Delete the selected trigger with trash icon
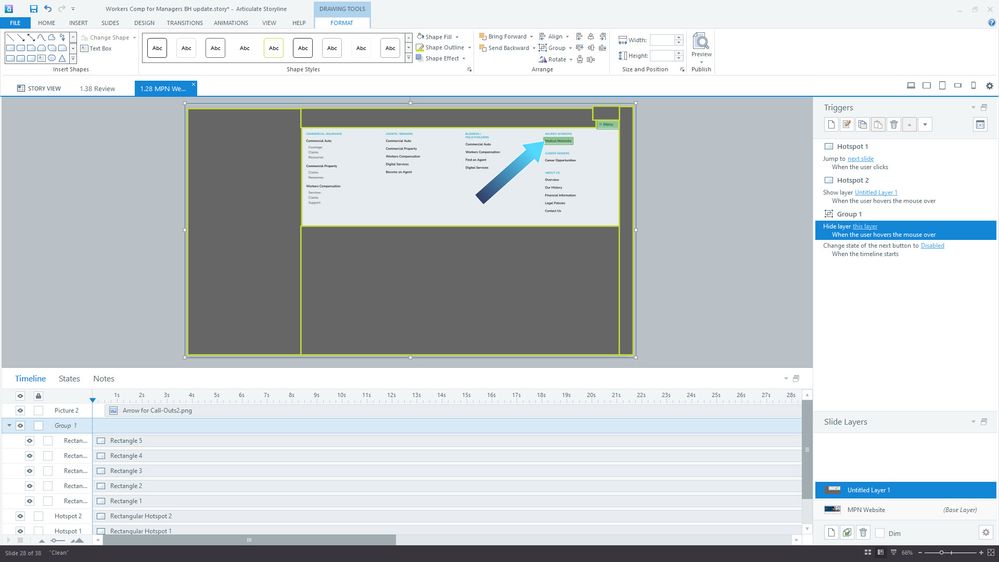This screenshot has width=999, height=562. tap(893, 124)
